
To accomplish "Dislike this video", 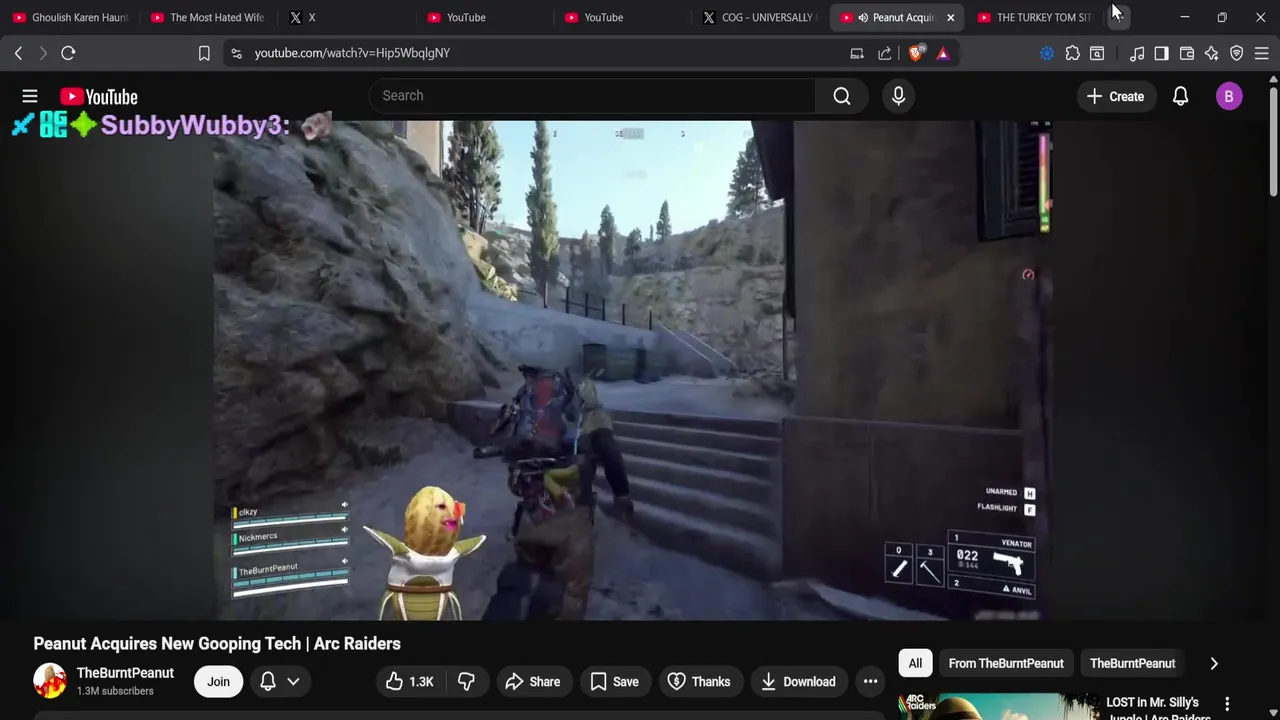I will coord(466,682).
